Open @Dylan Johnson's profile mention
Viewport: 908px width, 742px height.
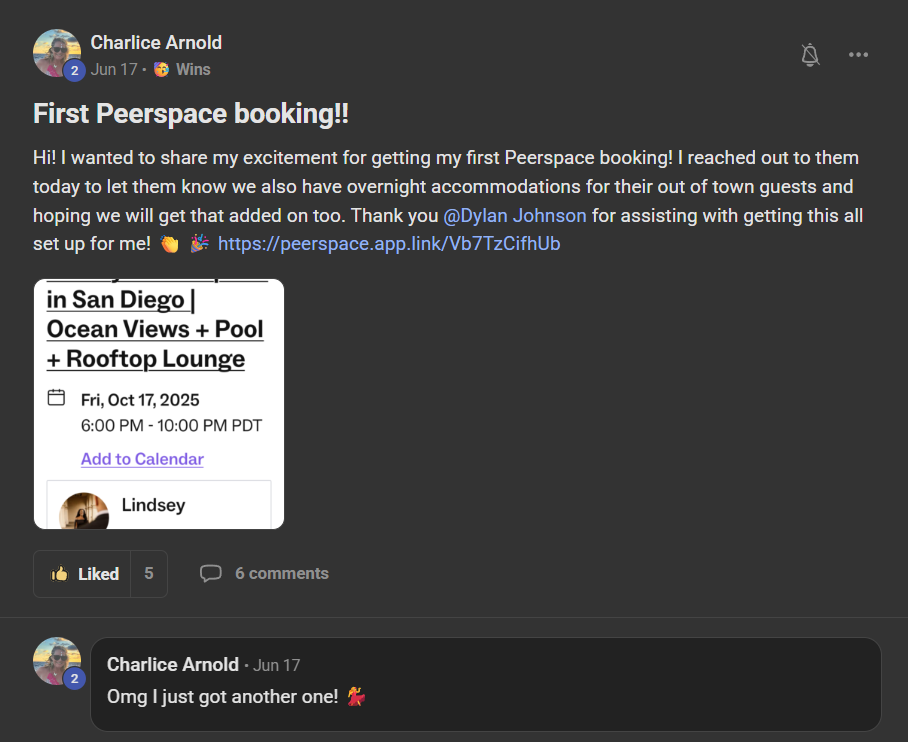514,215
